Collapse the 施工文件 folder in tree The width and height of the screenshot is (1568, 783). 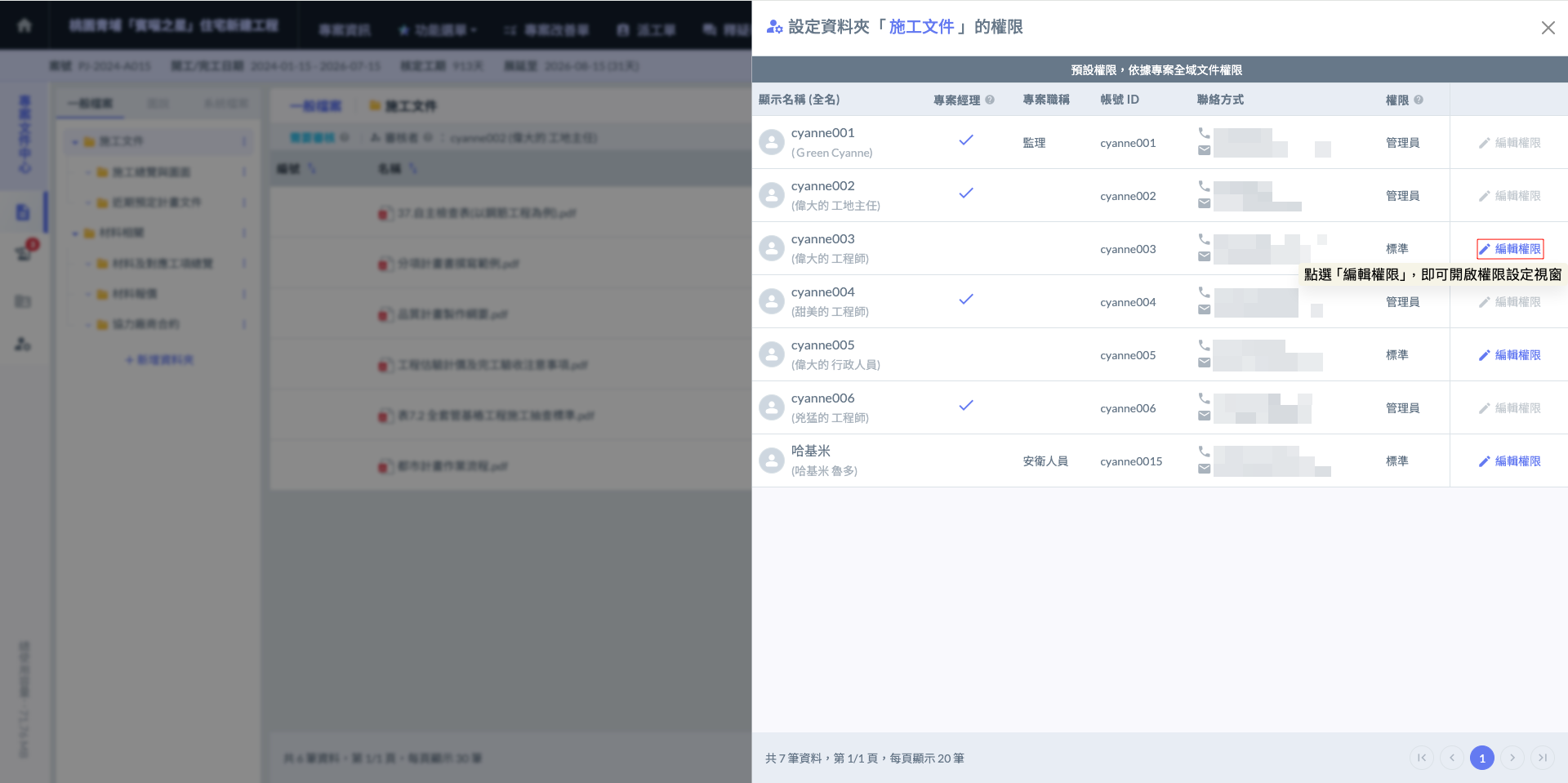75,142
